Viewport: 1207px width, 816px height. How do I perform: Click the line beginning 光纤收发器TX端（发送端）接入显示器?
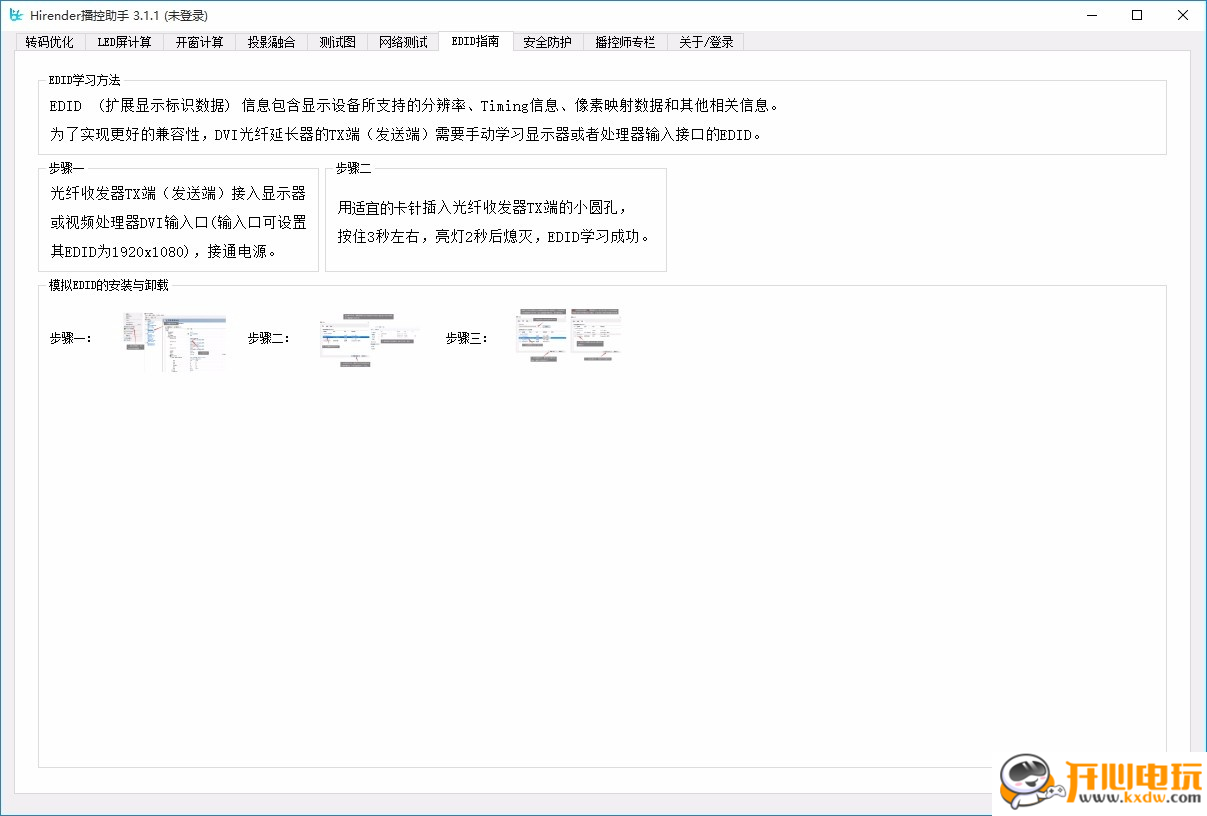pyautogui.click(x=178, y=193)
